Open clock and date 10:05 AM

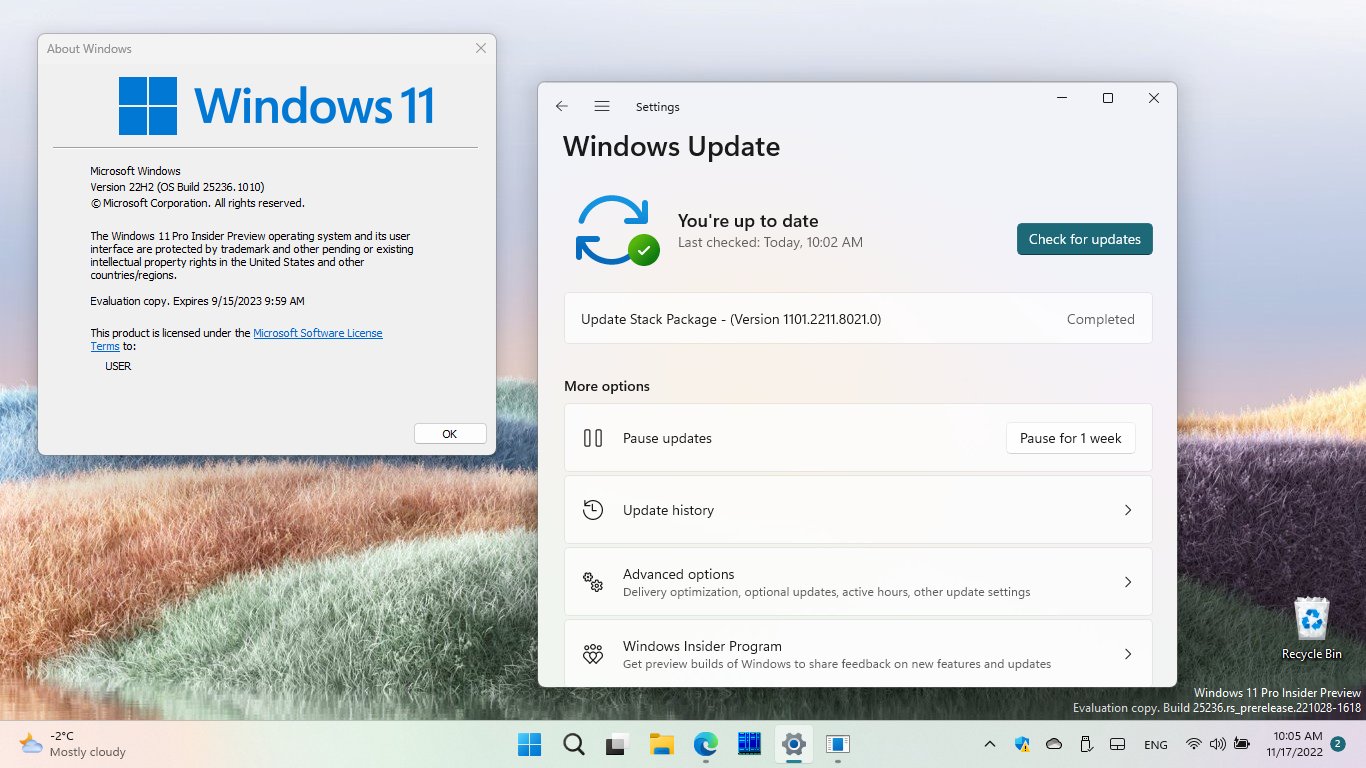pos(1294,744)
